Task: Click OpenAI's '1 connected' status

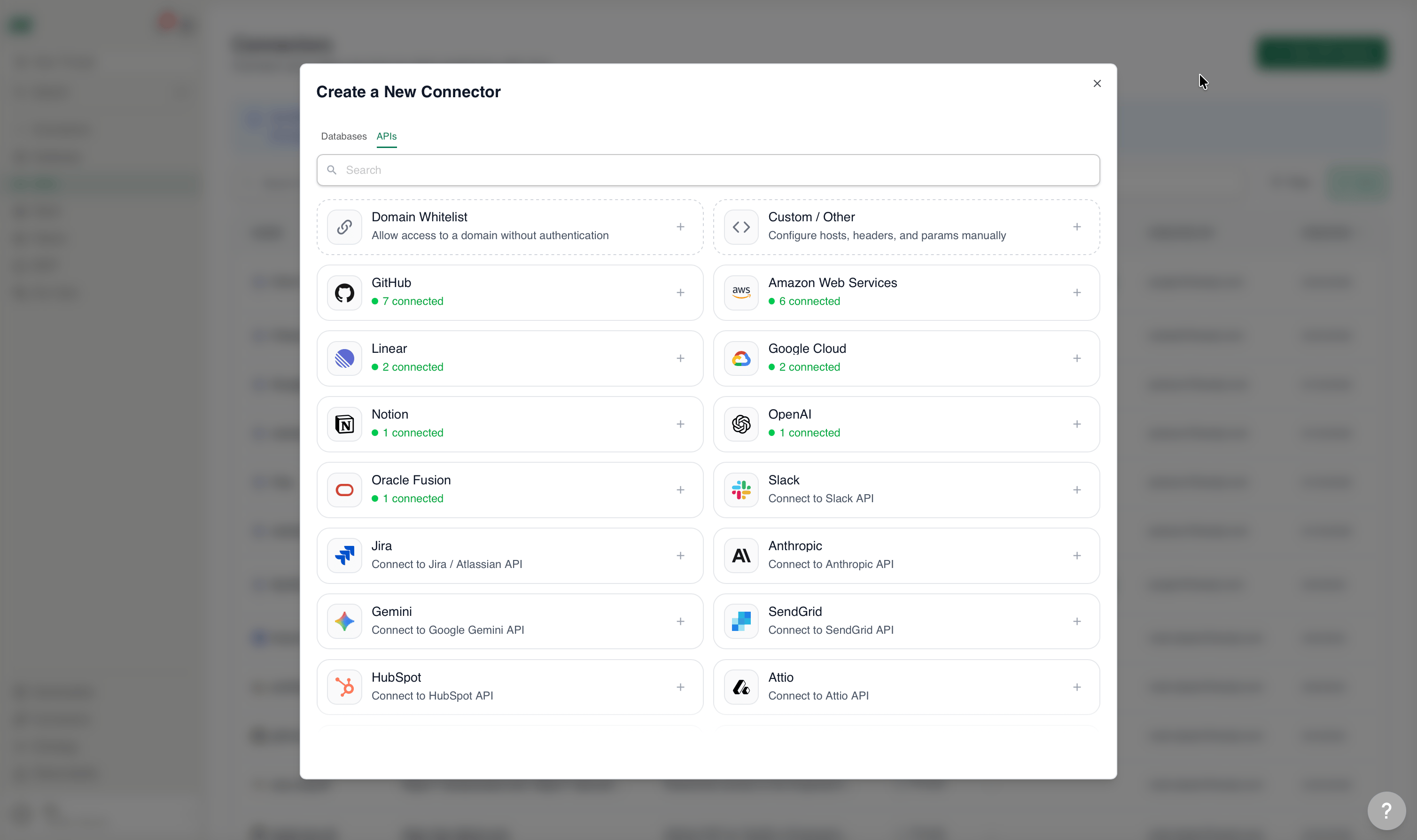Action: click(804, 433)
